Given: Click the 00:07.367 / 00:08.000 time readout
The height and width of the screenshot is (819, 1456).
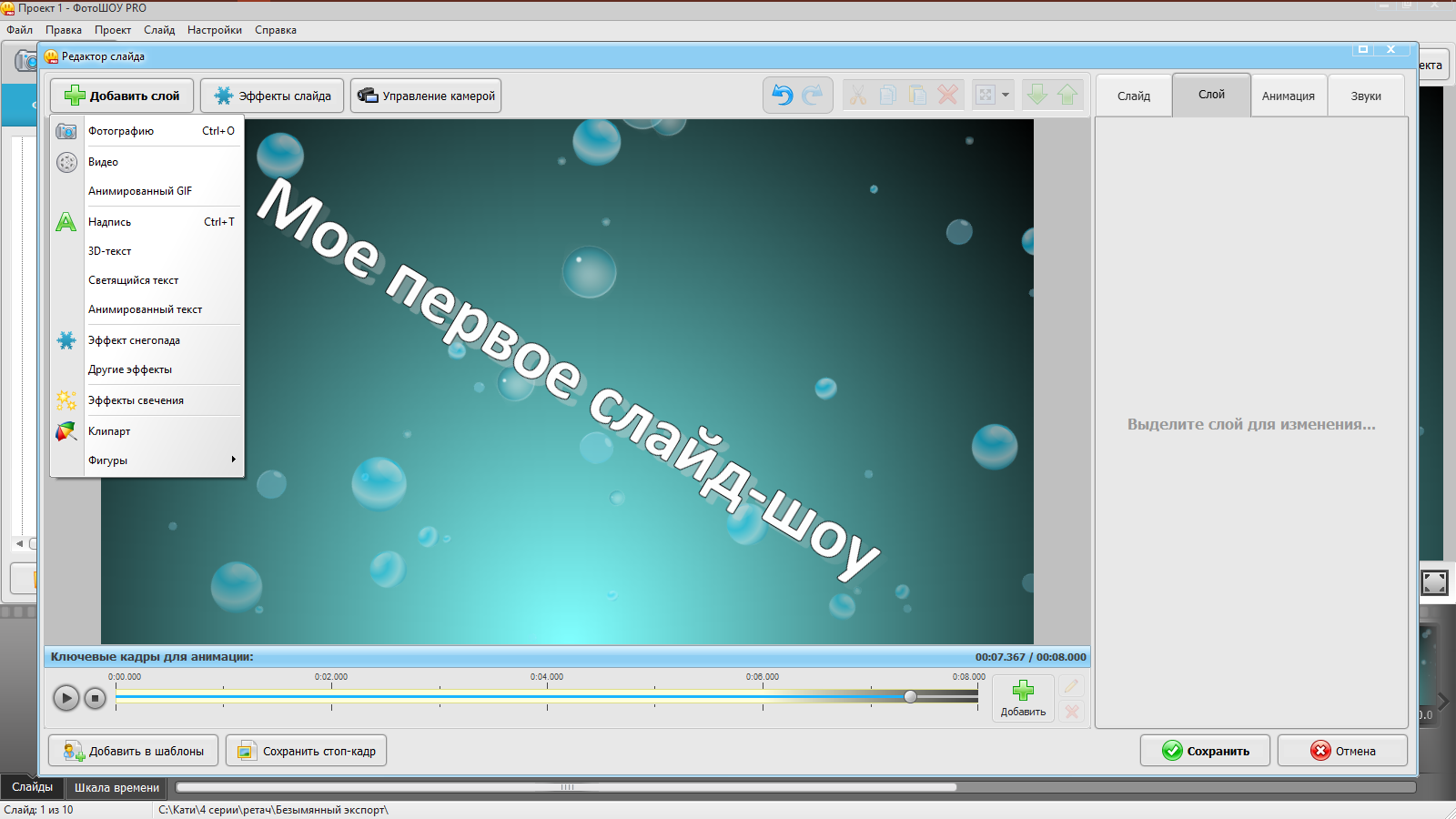Looking at the screenshot, I should (x=1030, y=657).
